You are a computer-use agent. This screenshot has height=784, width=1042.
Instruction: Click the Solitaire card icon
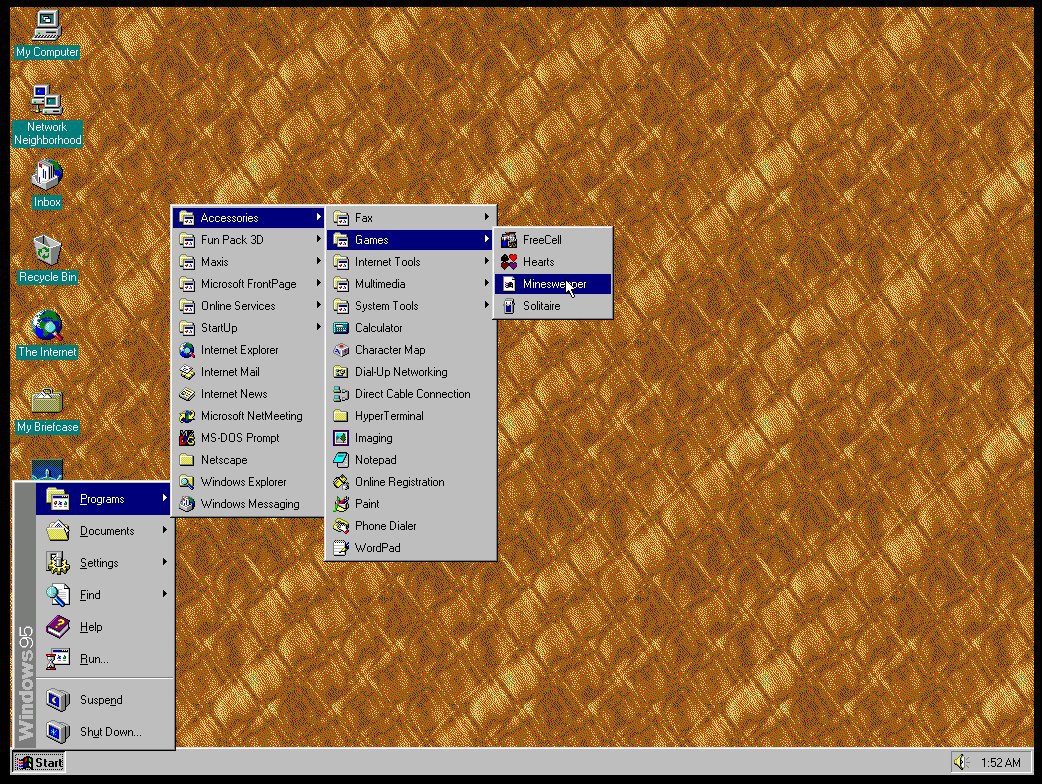(x=509, y=306)
